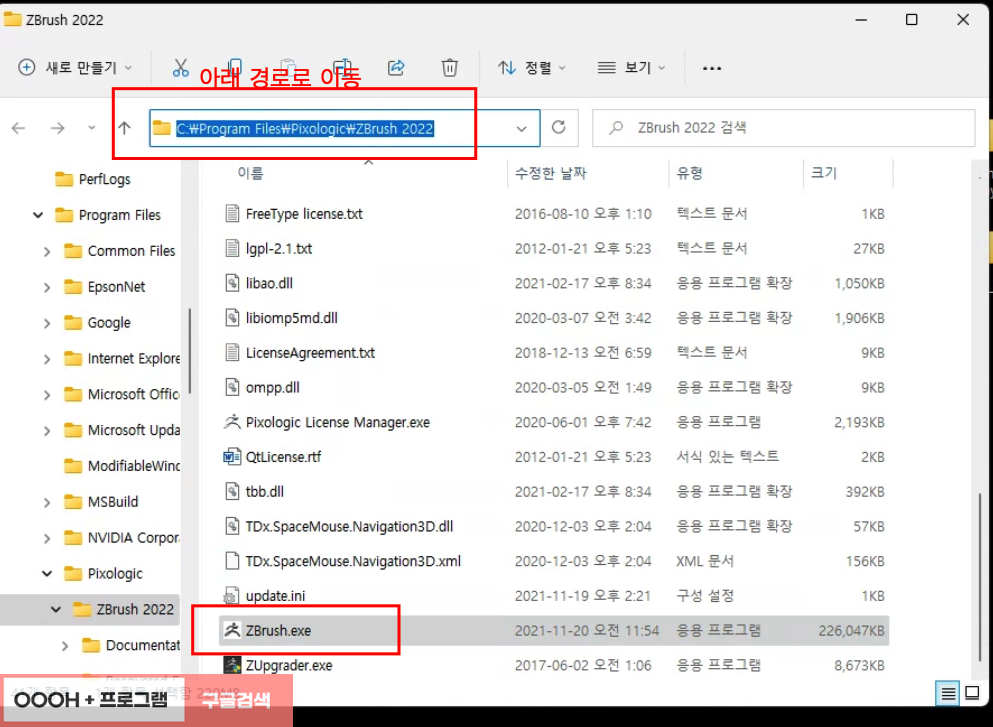Click the 226,047KB size of ZBrush.exe
993x727 pixels.
point(851,630)
